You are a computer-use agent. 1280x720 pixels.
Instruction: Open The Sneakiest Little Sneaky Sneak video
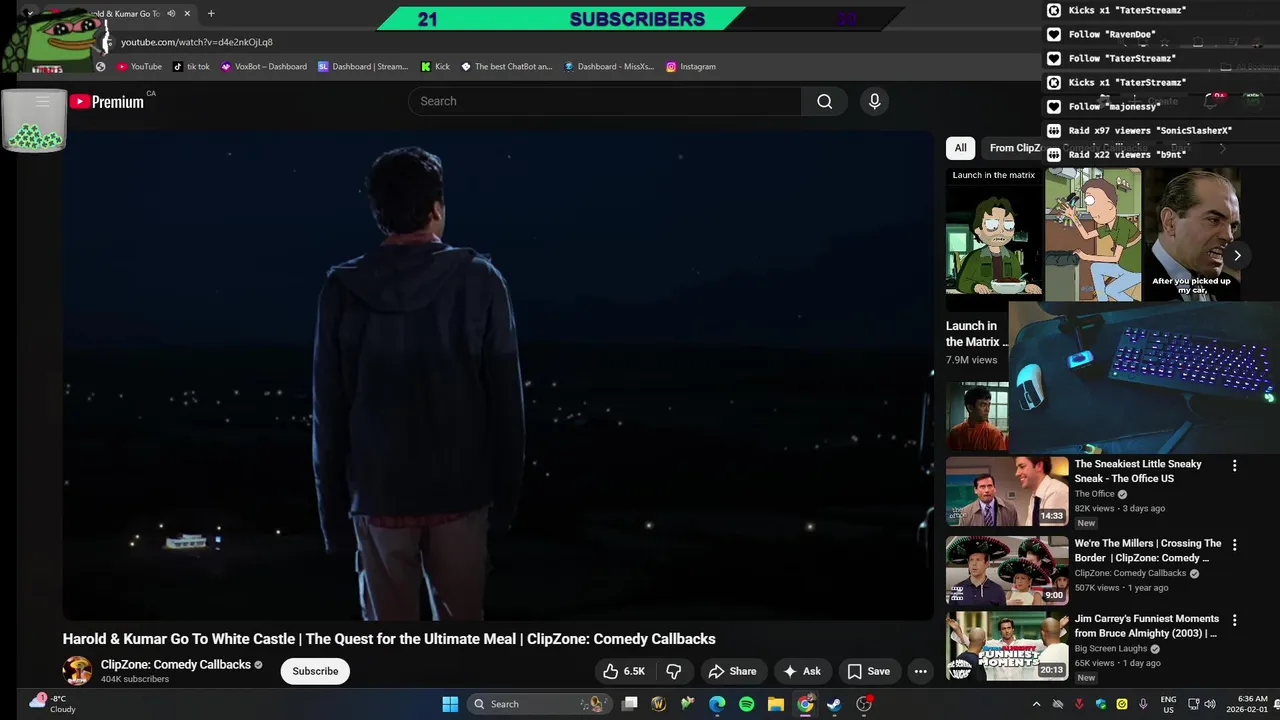click(1138, 471)
